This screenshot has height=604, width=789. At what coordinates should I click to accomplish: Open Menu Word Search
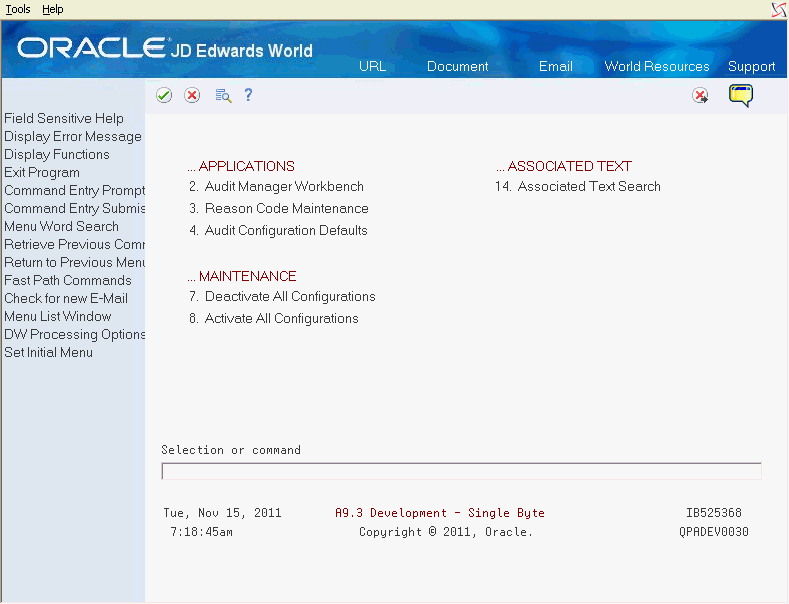(61, 226)
